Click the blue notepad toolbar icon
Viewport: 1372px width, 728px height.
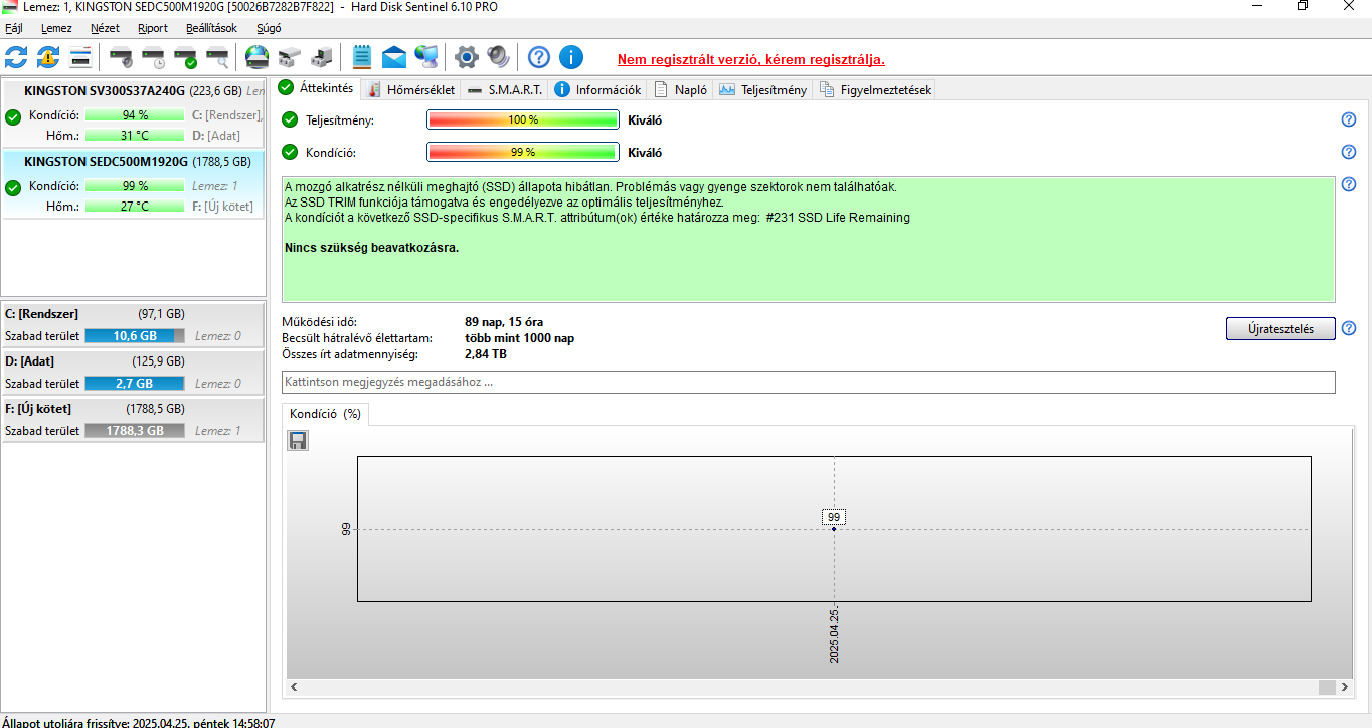(362, 56)
